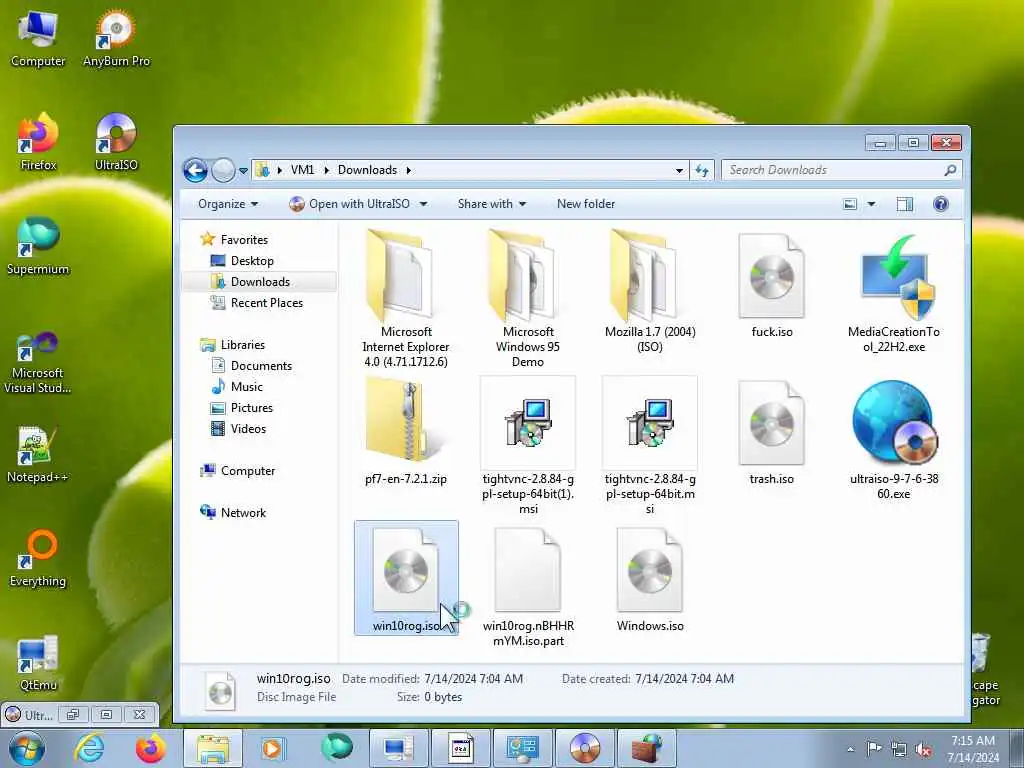Expand Open with UltraISO dropdown arrow
Screen dimensions: 1024x768
coord(423,204)
